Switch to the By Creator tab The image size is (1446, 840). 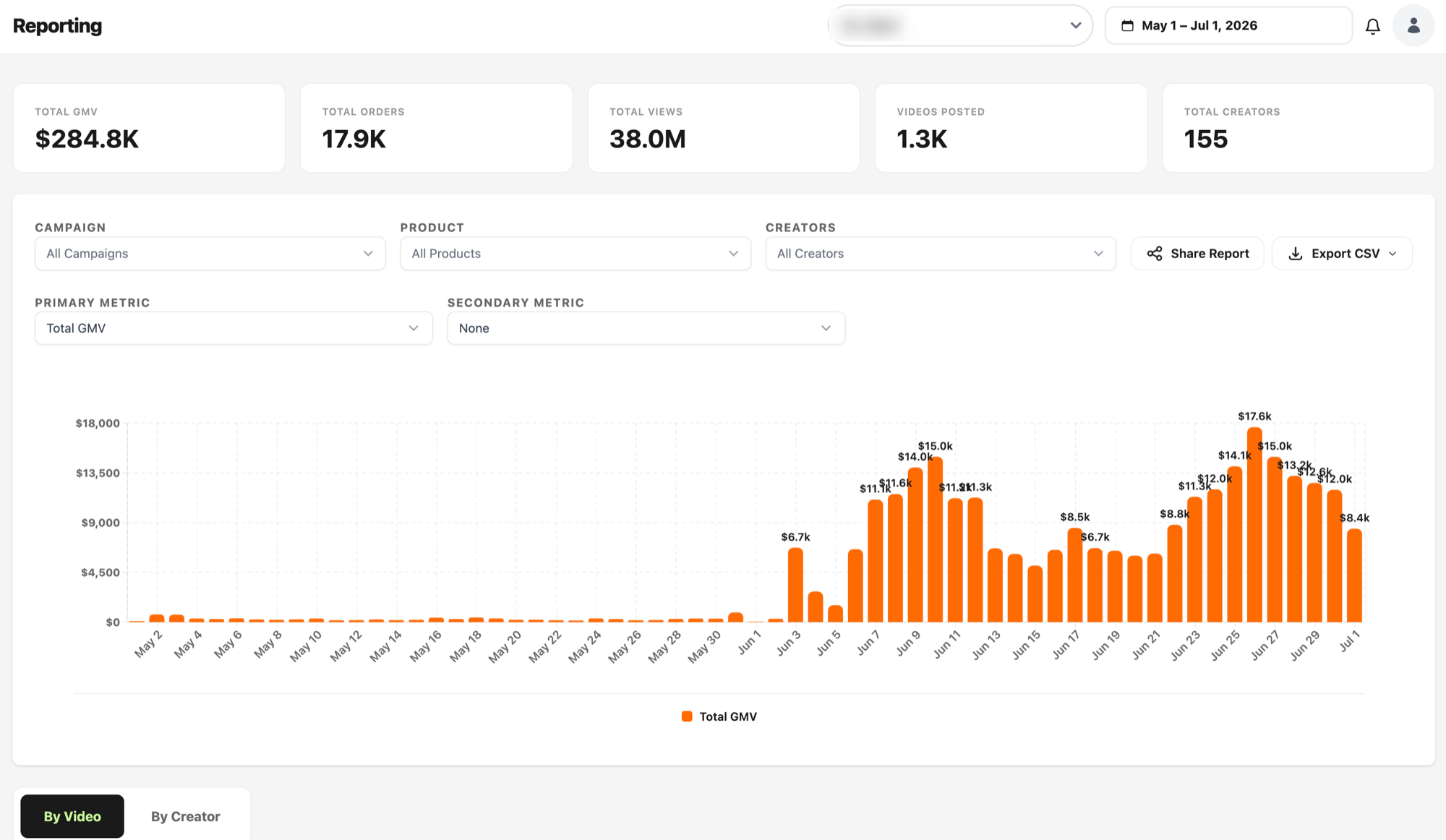click(186, 816)
